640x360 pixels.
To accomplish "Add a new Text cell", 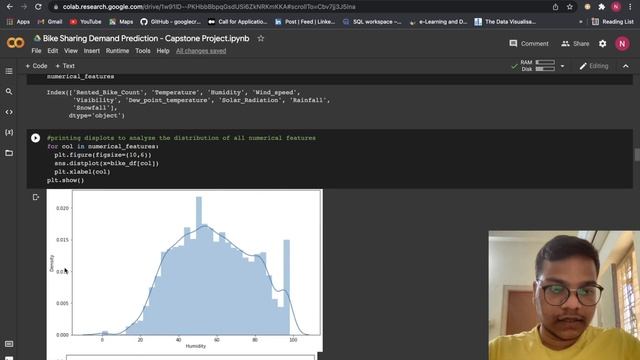I will pyautogui.click(x=65, y=66).
